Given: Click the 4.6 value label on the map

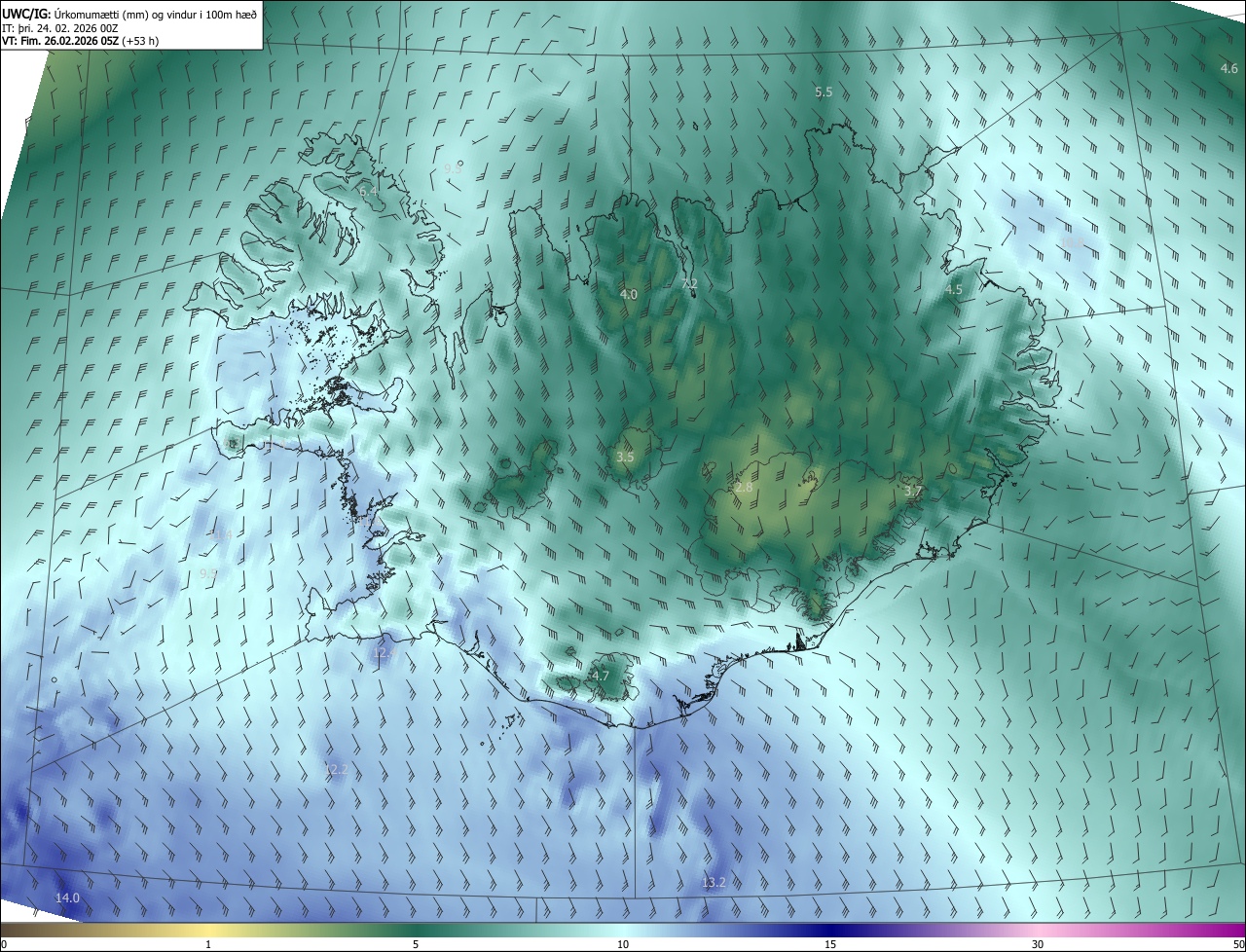Looking at the screenshot, I should (1229, 68).
